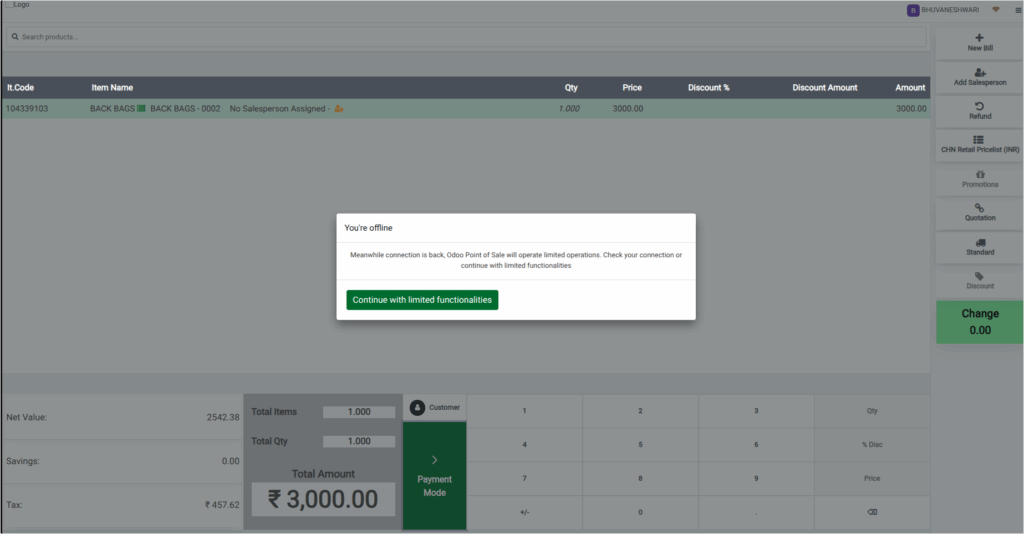Click the Payment Mode button
This screenshot has height=534, width=1024.
pos(435,476)
